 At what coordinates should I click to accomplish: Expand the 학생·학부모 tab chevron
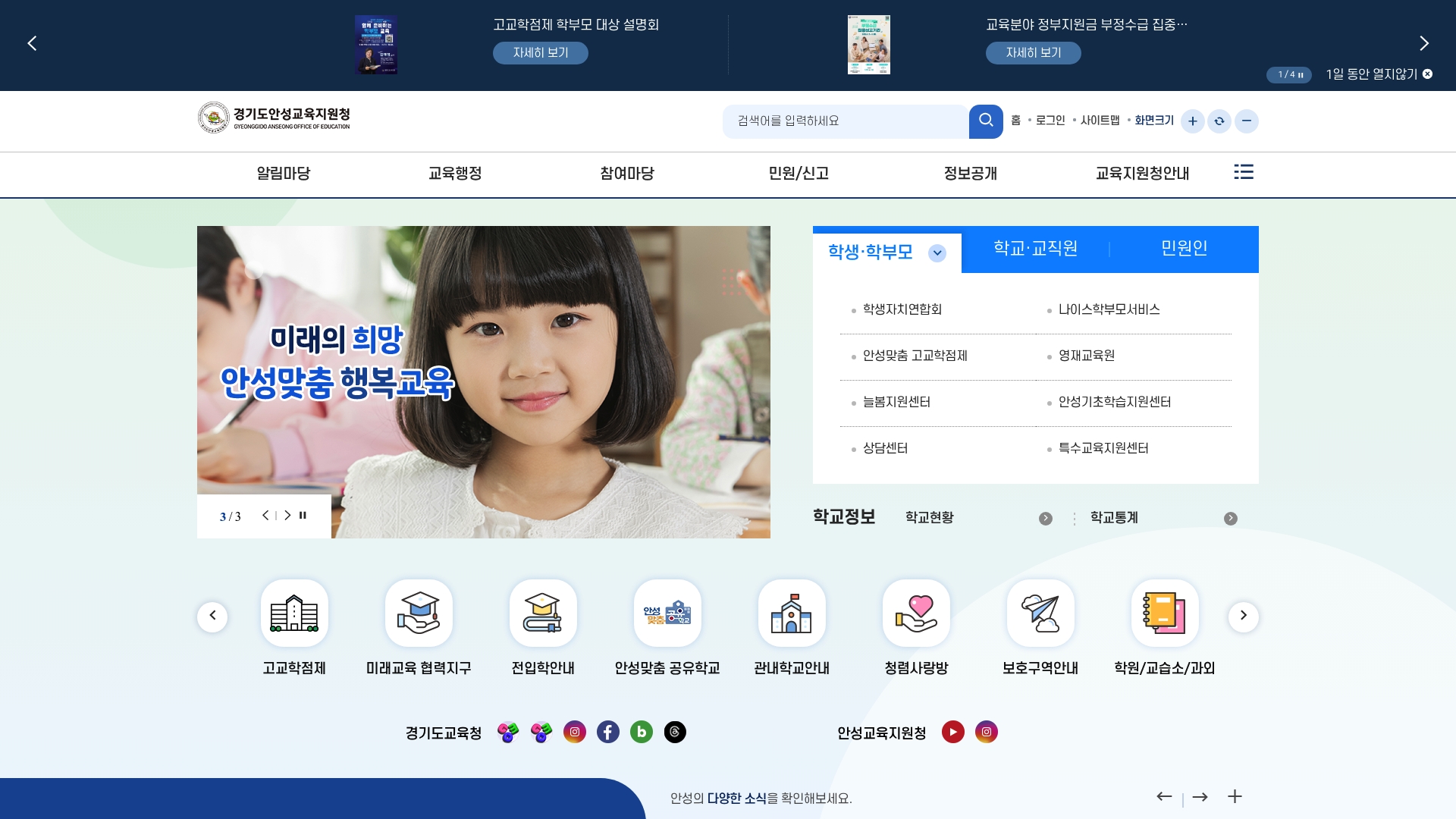tap(937, 253)
